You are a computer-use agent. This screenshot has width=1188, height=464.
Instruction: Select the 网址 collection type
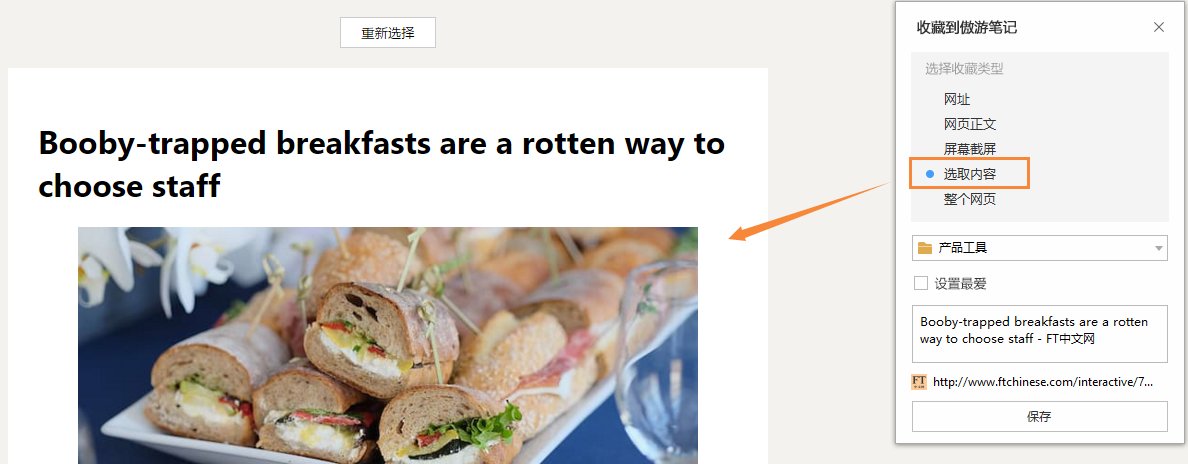957,99
